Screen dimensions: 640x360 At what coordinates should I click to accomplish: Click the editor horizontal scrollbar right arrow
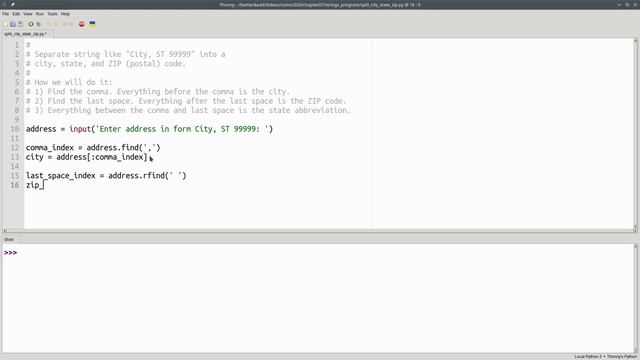[636, 231]
